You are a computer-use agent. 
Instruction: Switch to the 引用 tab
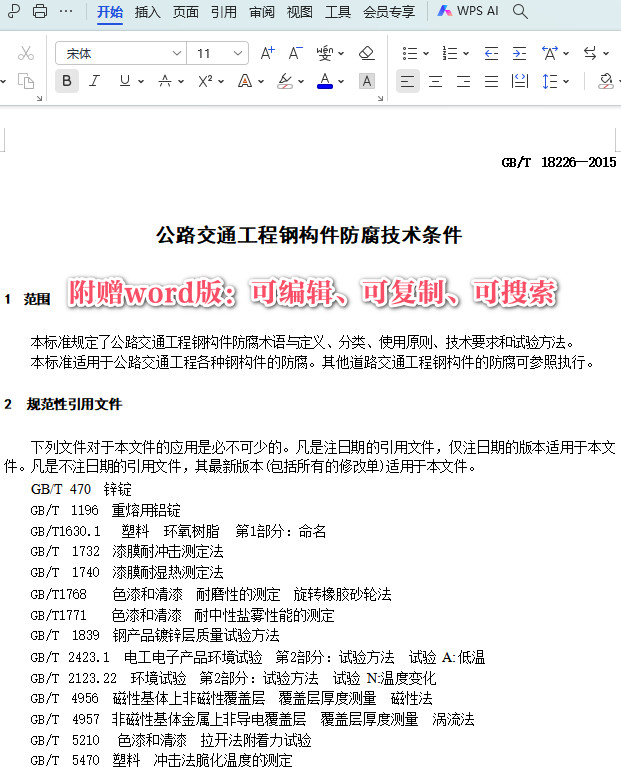[x=224, y=11]
